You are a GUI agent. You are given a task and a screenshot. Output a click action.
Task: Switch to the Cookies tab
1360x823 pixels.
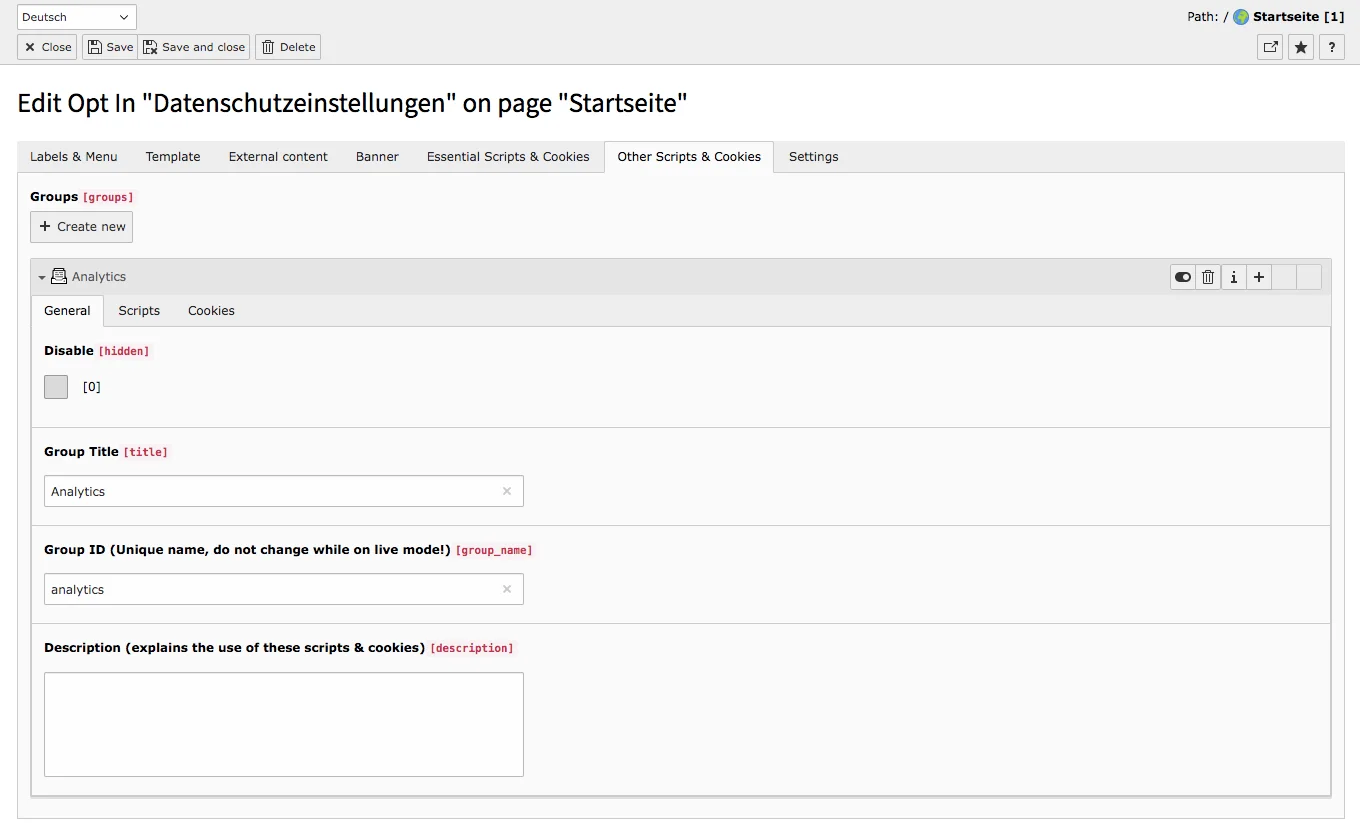tap(210, 311)
